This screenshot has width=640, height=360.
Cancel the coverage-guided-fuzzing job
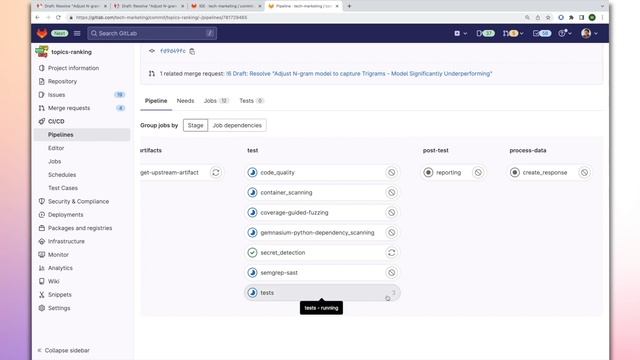[x=391, y=213]
